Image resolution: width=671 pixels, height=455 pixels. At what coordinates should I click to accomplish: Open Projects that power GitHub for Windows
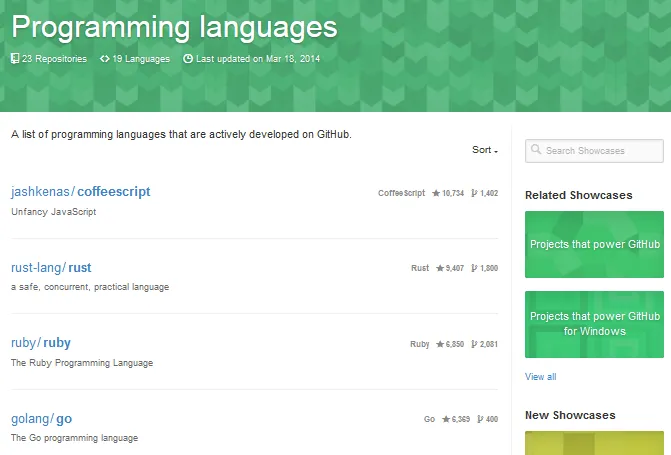tap(594, 324)
